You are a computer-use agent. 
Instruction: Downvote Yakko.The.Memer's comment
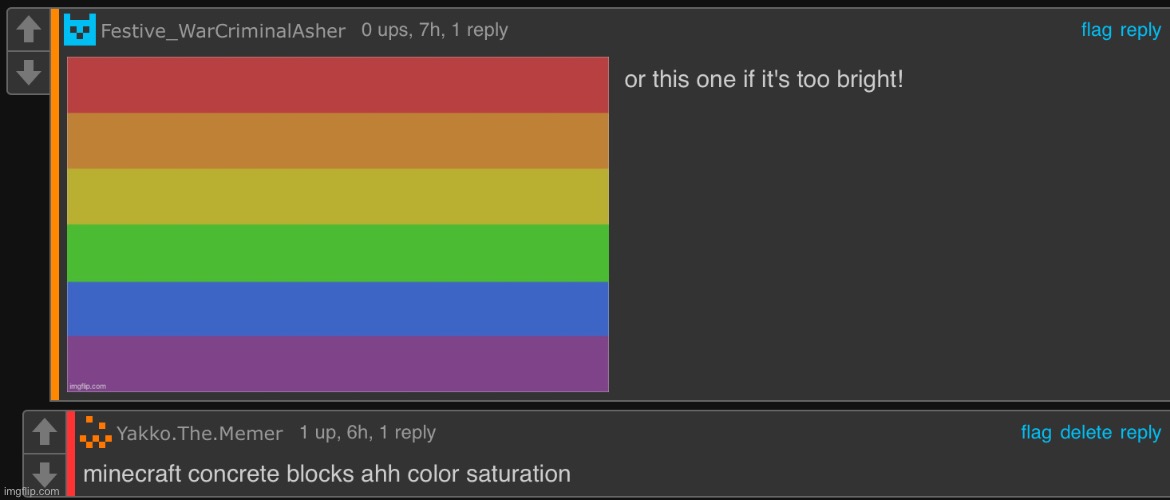(x=44, y=473)
